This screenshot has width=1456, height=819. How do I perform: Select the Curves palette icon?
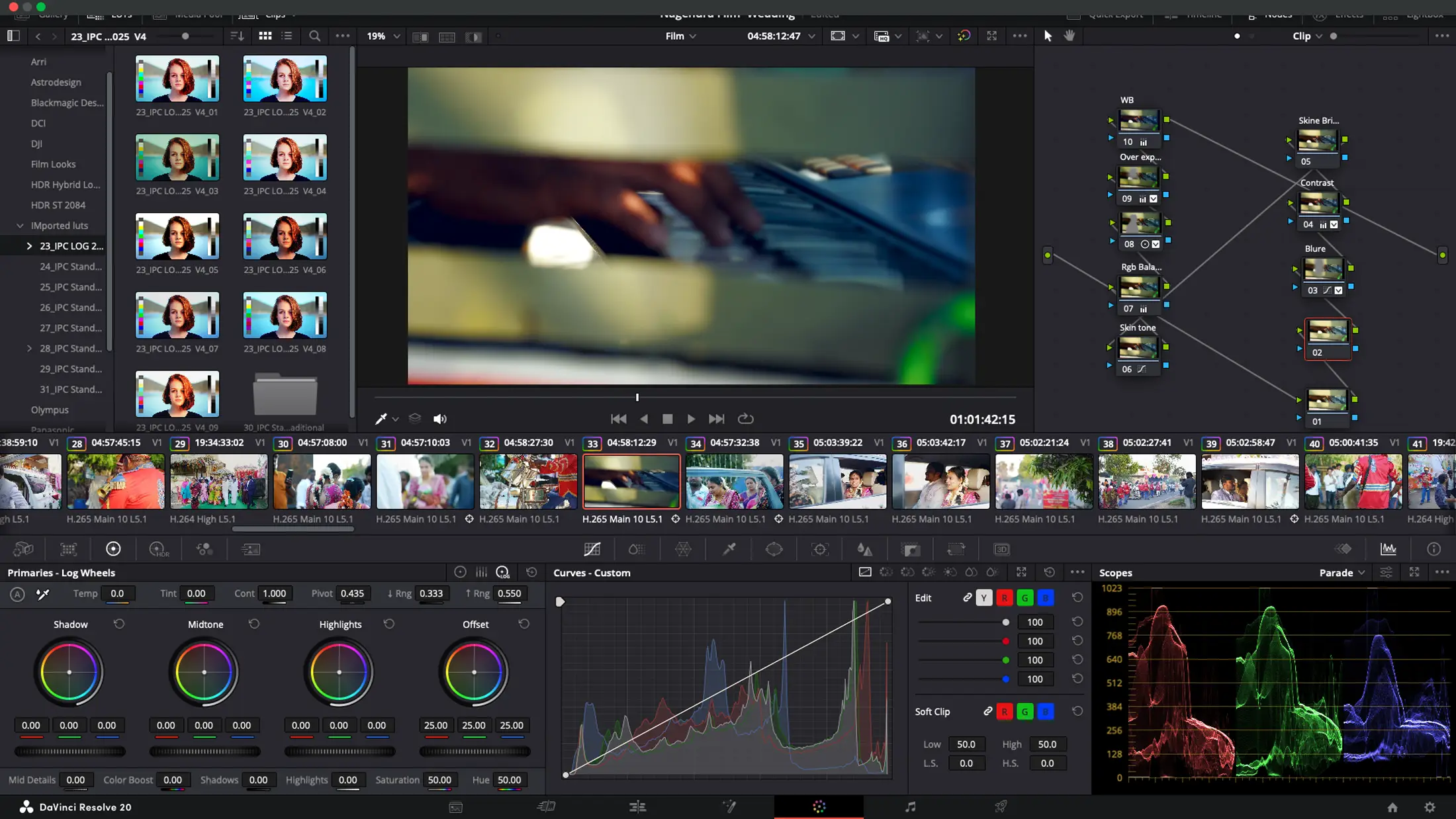[592, 549]
